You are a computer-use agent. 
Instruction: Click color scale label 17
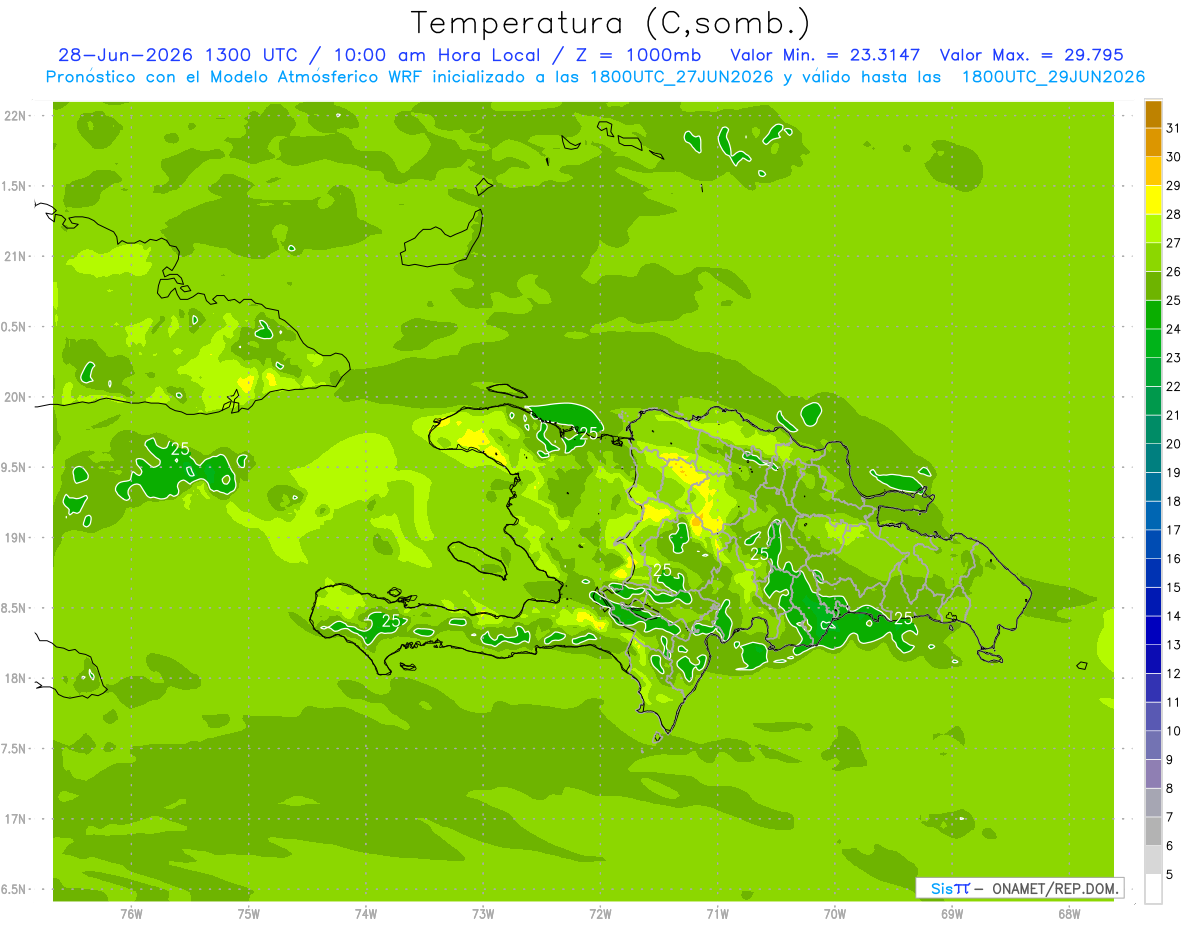pos(1174,530)
